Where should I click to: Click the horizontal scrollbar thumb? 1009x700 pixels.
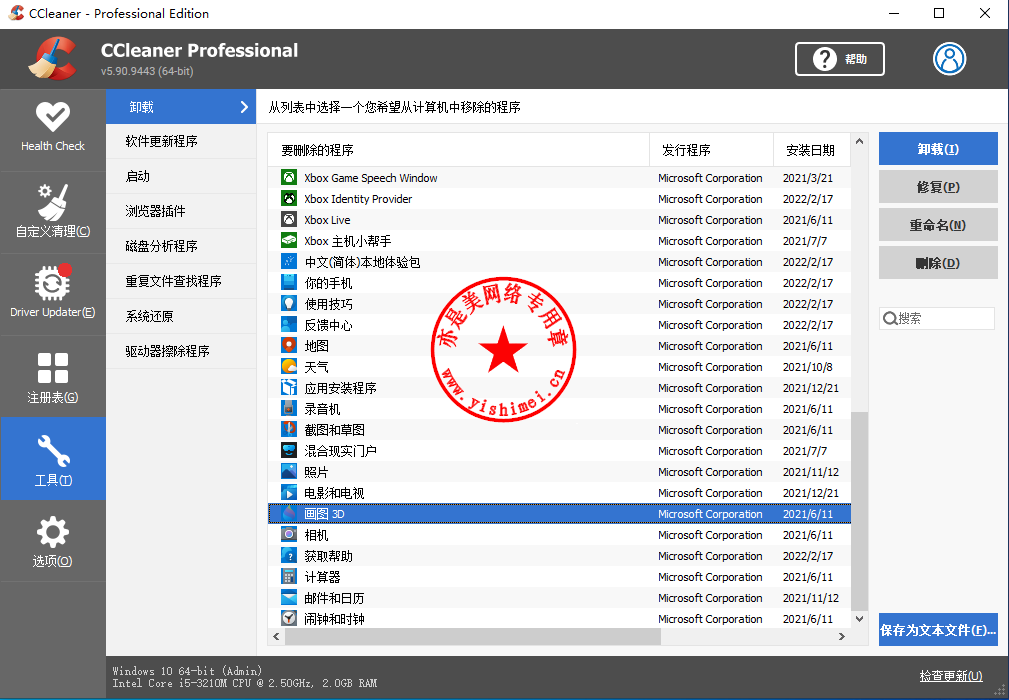pyautogui.click(x=473, y=636)
